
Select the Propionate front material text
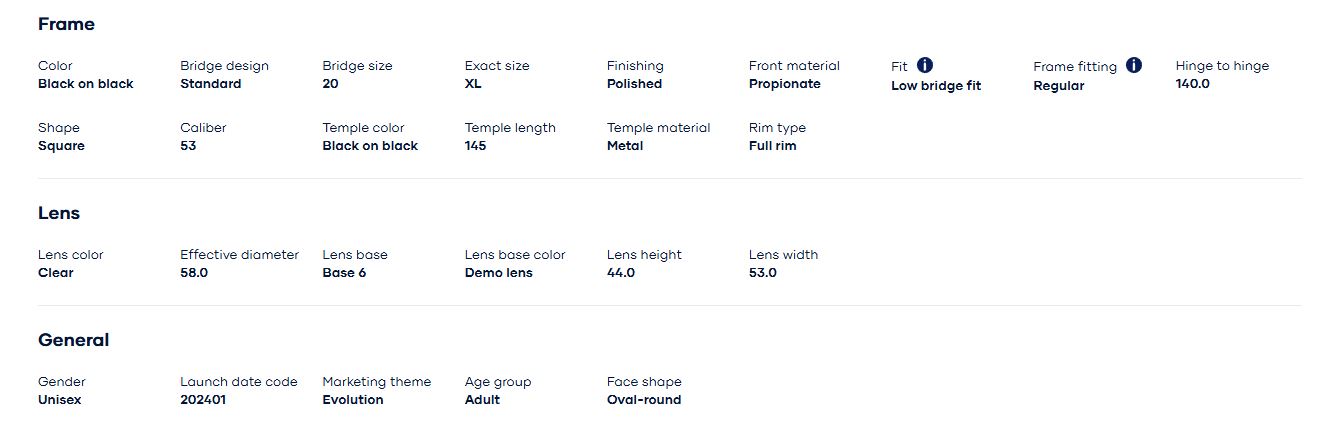click(785, 84)
